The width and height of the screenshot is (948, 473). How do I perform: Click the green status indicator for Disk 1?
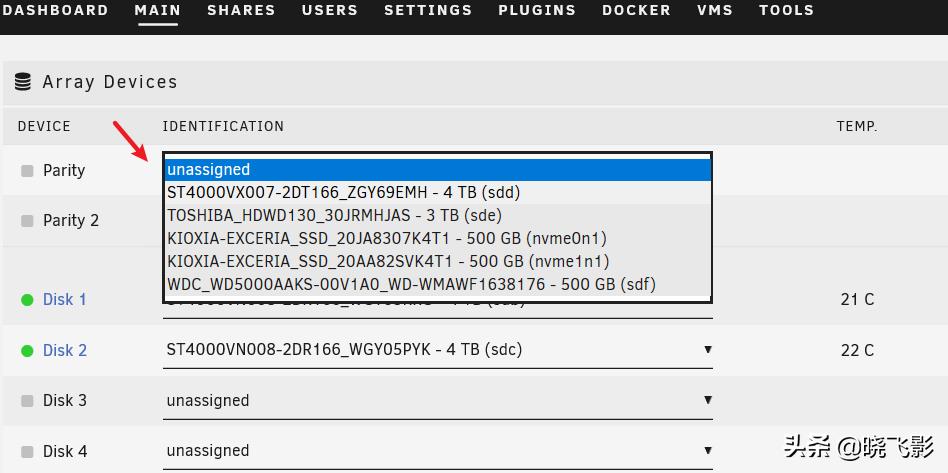pyautogui.click(x=27, y=299)
